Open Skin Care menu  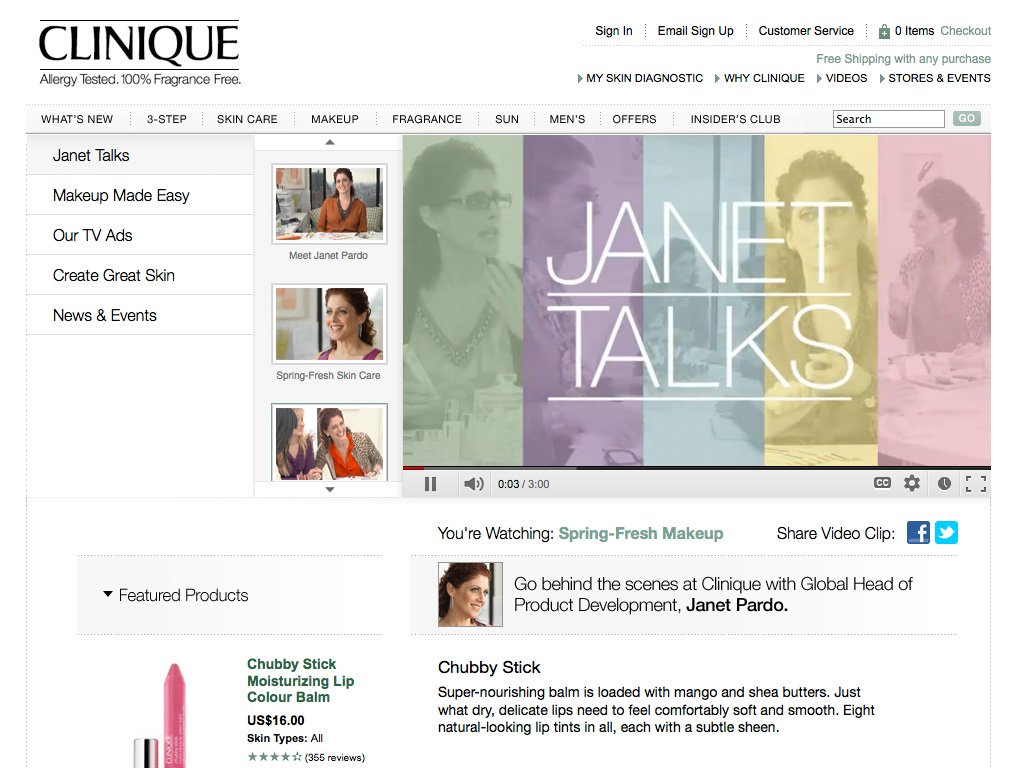[247, 119]
